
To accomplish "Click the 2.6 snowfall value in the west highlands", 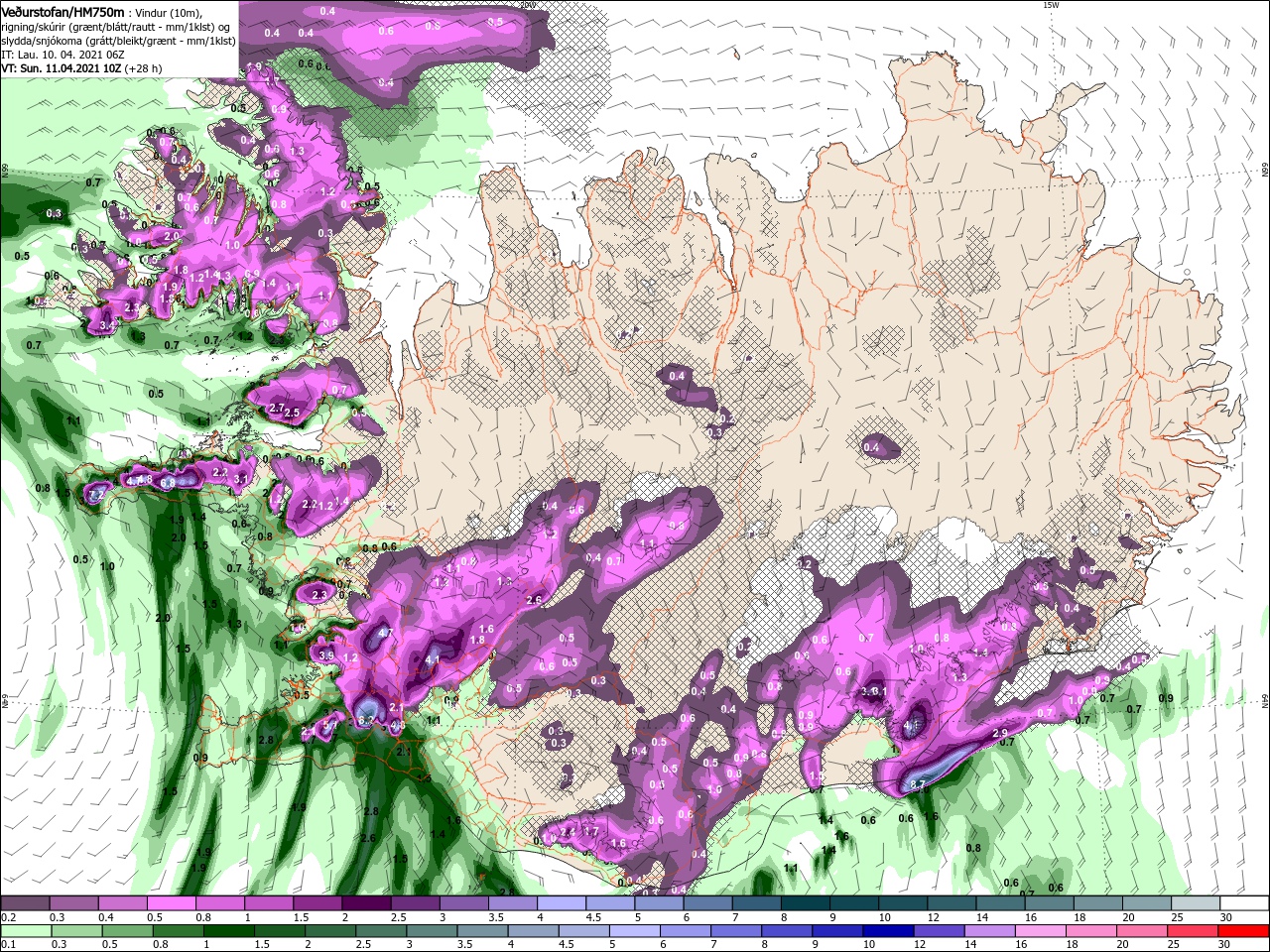I will tap(534, 600).
